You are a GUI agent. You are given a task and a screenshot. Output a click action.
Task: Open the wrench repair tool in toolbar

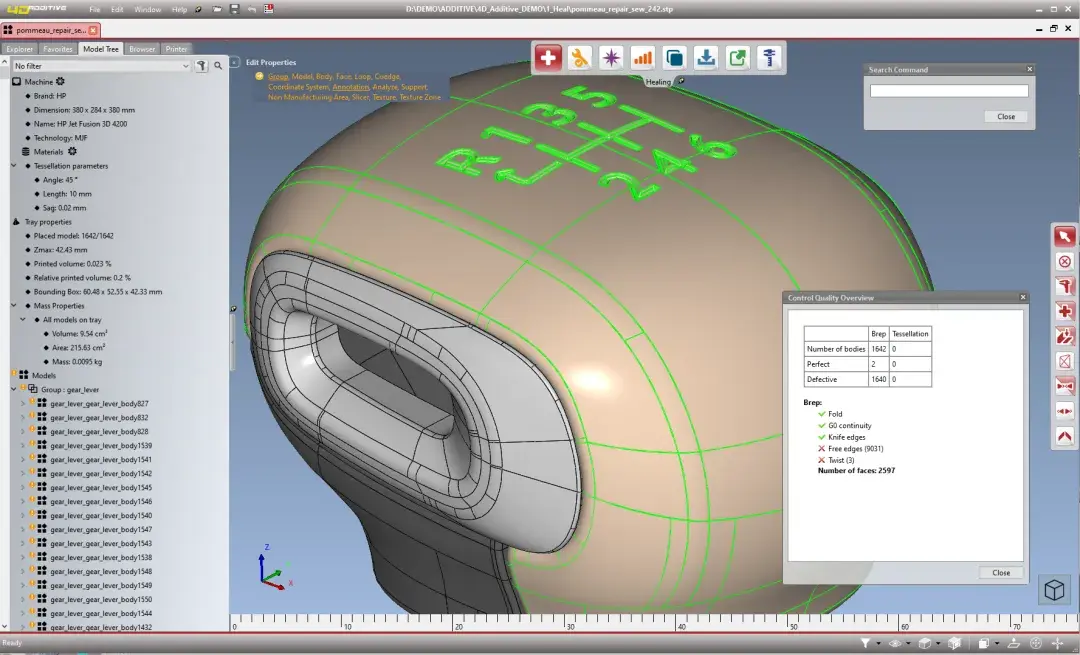coord(579,58)
